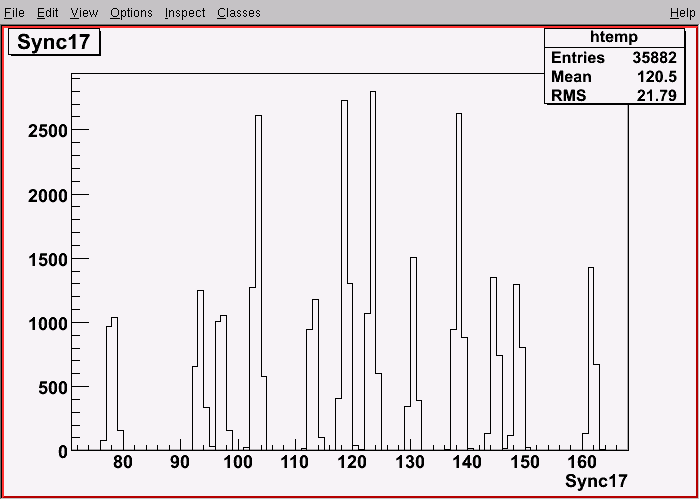700x500 pixels.
Task: Select the histogram peak near 161
Action: click(x=591, y=358)
